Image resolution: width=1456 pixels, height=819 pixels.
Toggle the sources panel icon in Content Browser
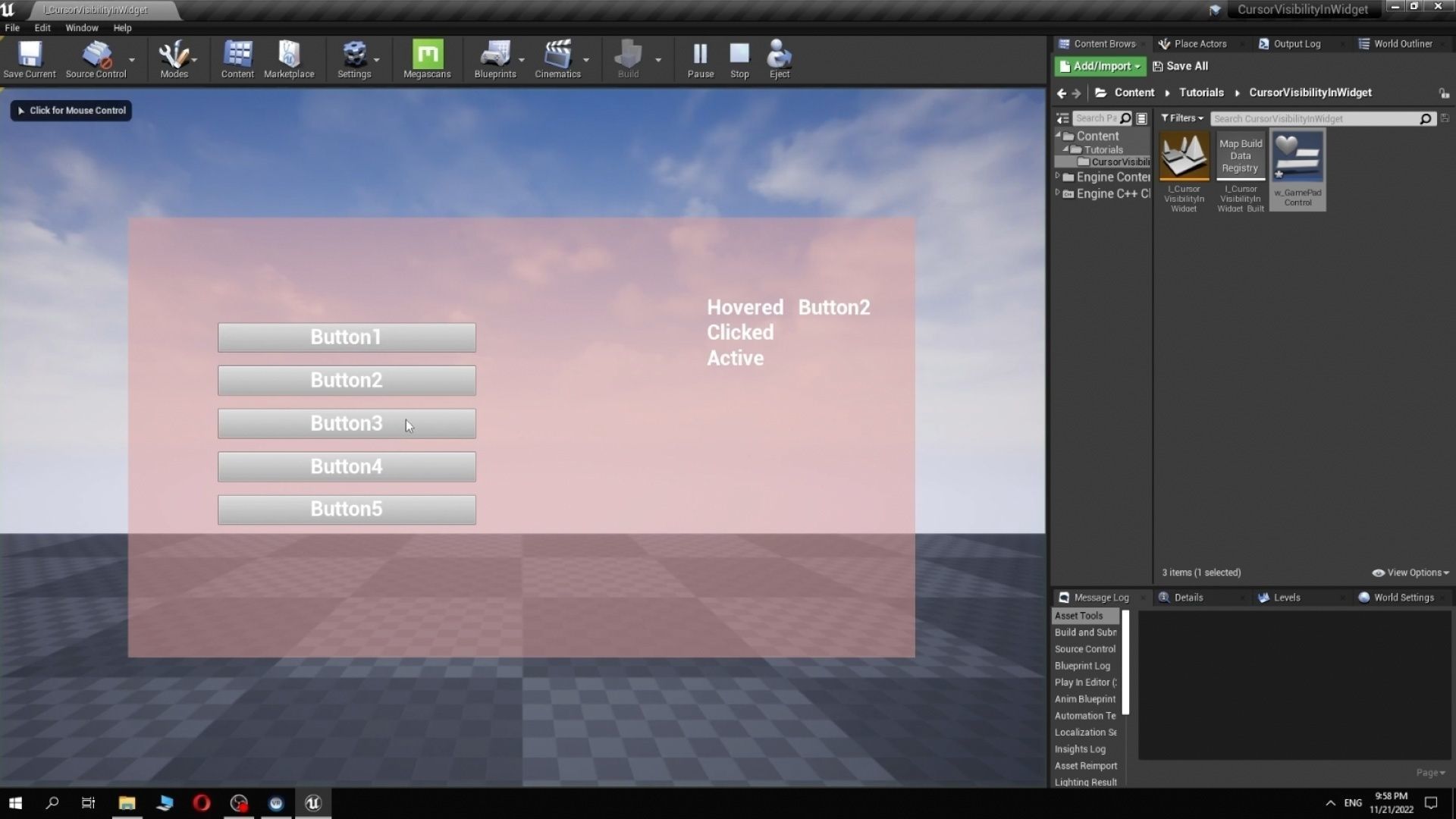point(1063,118)
